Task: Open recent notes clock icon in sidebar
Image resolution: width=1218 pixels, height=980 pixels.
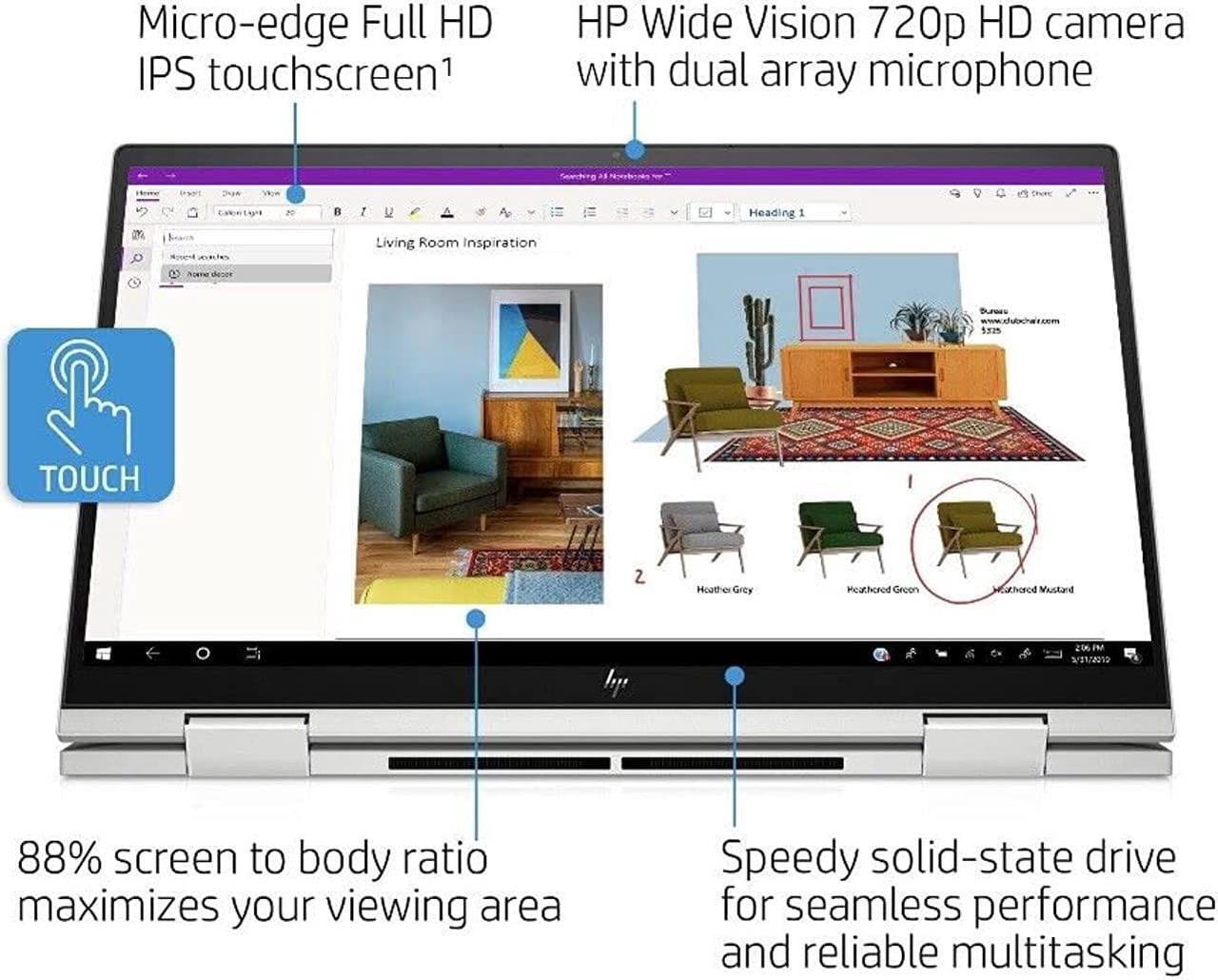Action: point(134,283)
